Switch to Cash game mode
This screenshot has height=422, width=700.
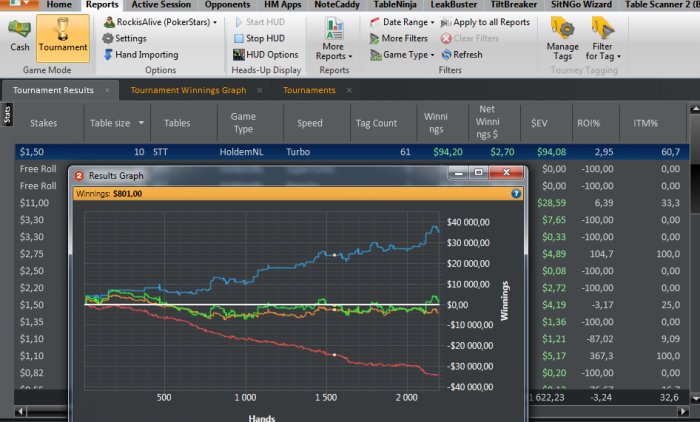(19, 36)
